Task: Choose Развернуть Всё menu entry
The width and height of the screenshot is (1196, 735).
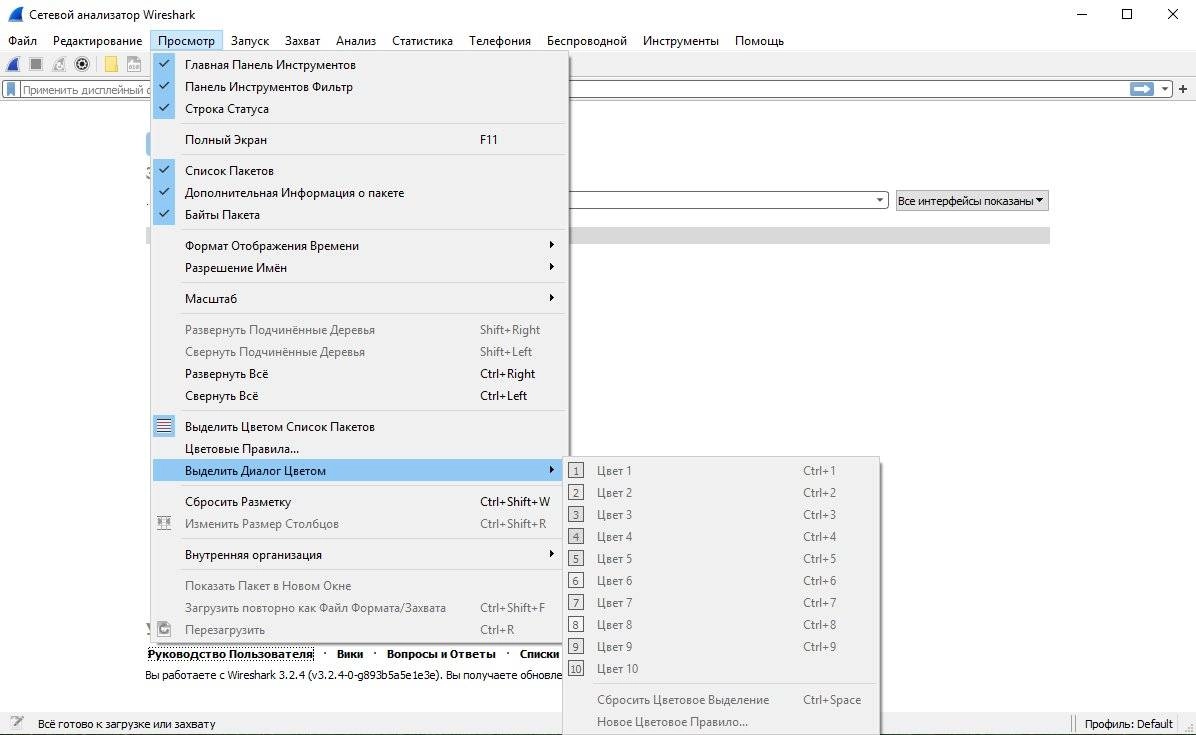Action: coord(359,374)
